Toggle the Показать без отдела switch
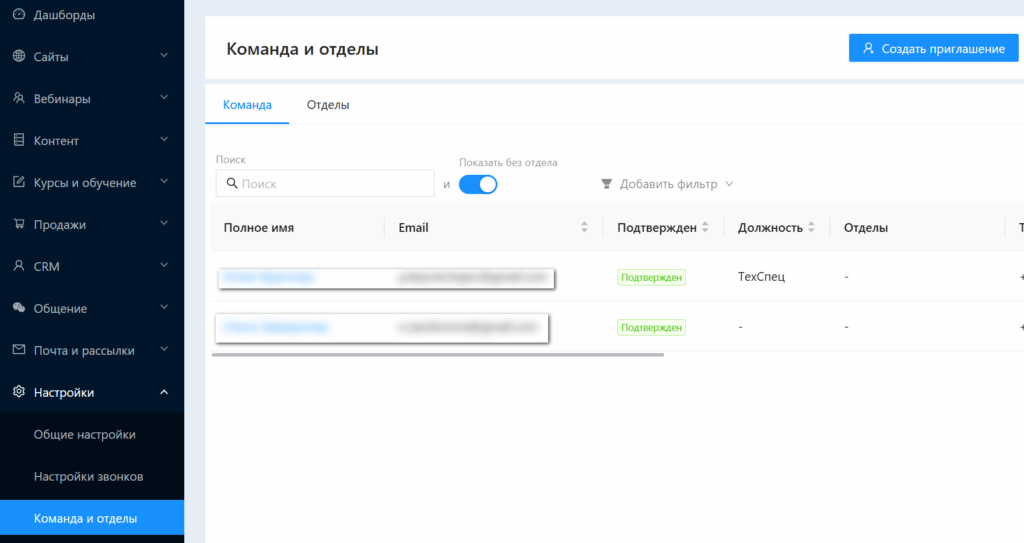This screenshot has height=543, width=1024. (x=478, y=184)
